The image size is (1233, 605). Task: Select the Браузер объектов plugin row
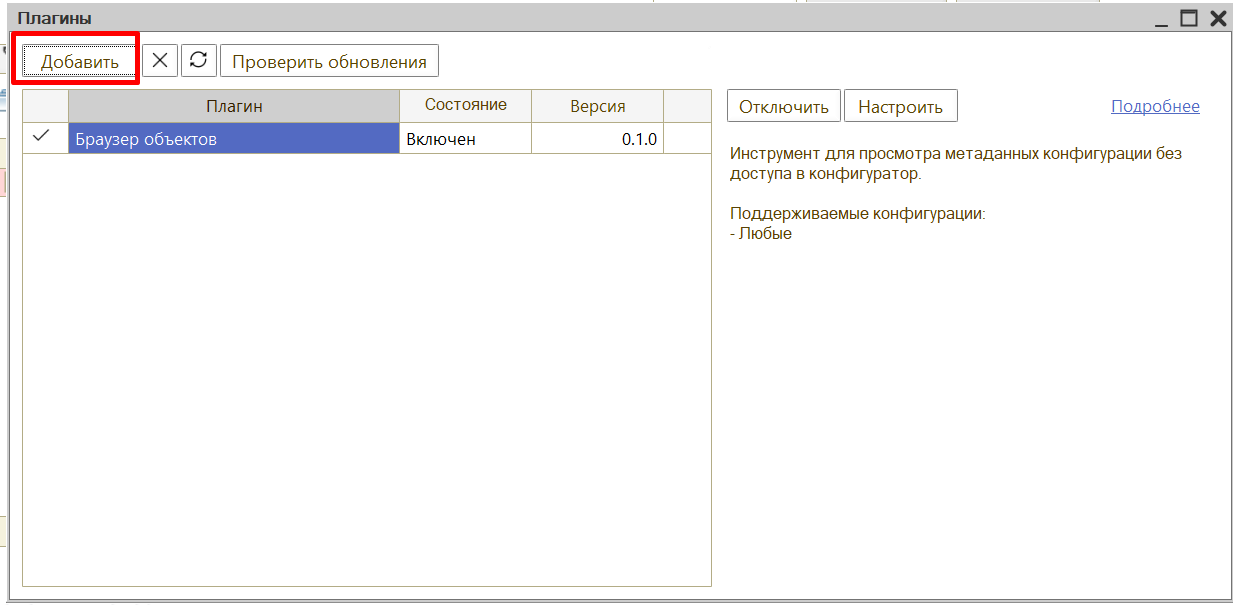click(234, 139)
